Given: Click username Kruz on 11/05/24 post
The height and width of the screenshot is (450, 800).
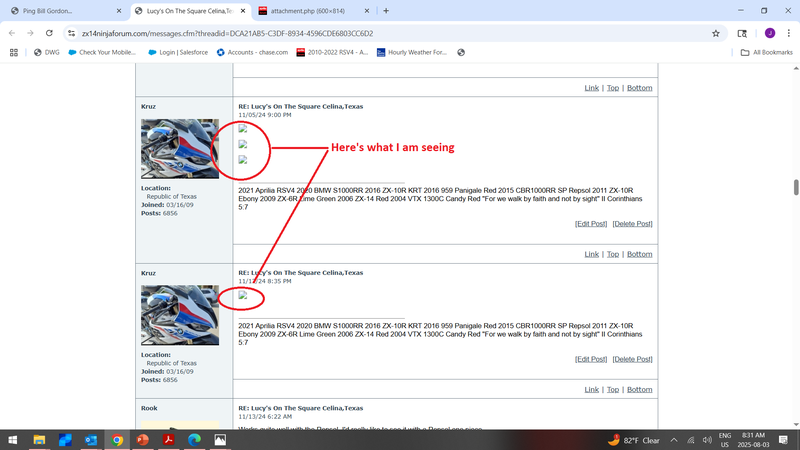Looking at the screenshot, I should [148, 107].
